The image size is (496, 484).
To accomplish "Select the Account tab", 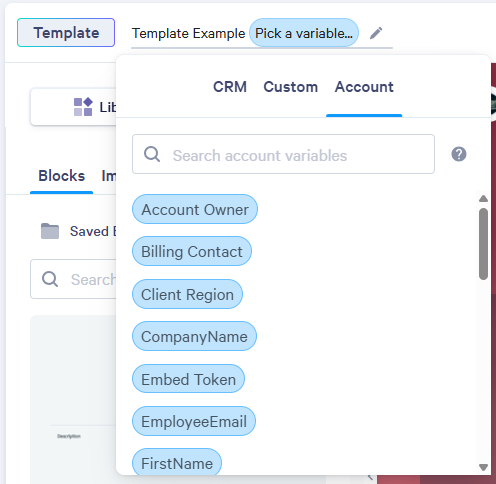I will (364, 87).
